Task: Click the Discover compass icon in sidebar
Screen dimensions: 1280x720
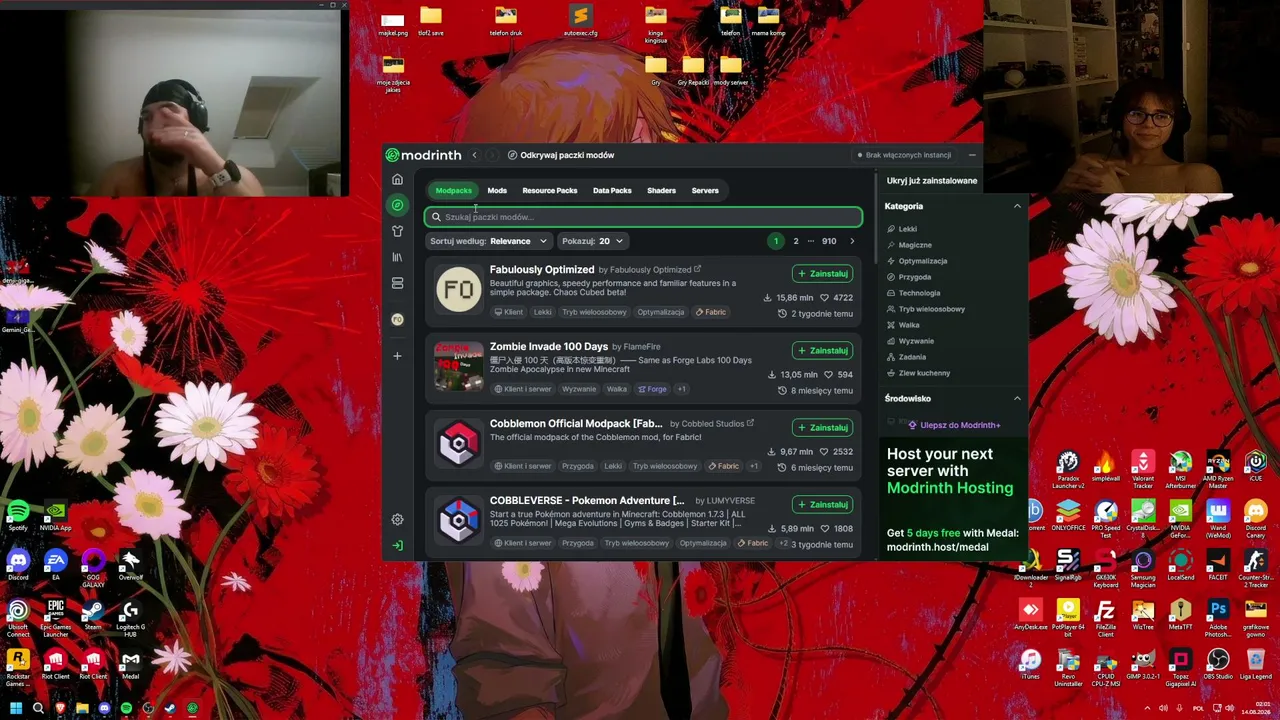Action: [397, 205]
